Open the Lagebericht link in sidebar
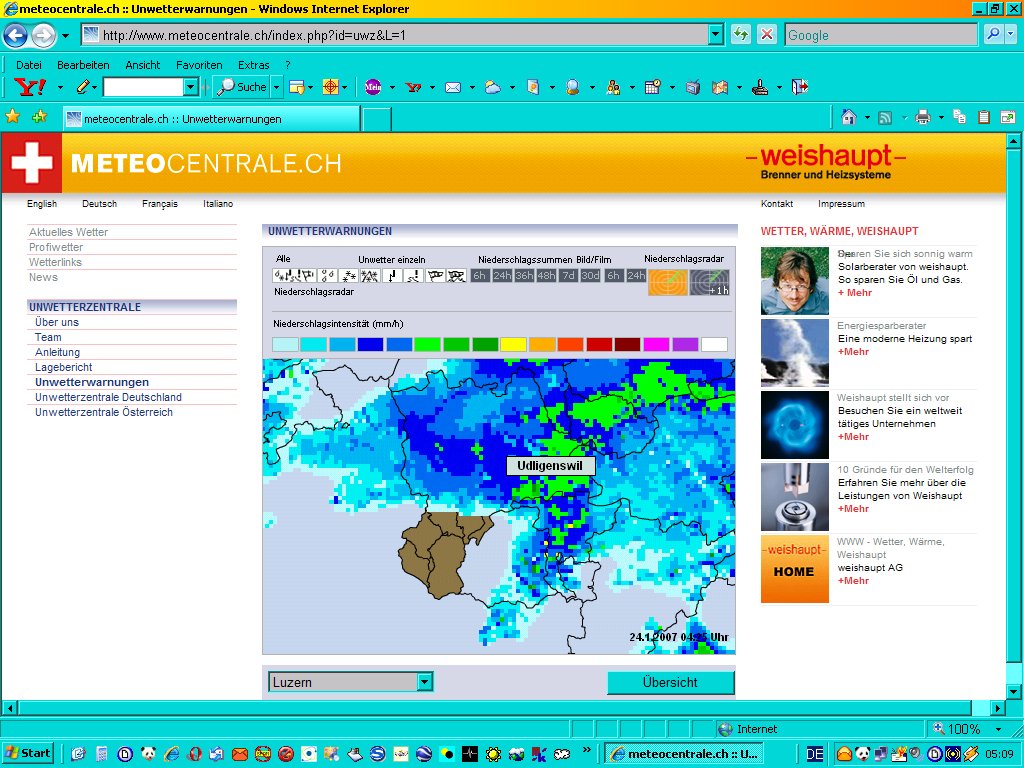Image resolution: width=1024 pixels, height=768 pixels. [63, 367]
